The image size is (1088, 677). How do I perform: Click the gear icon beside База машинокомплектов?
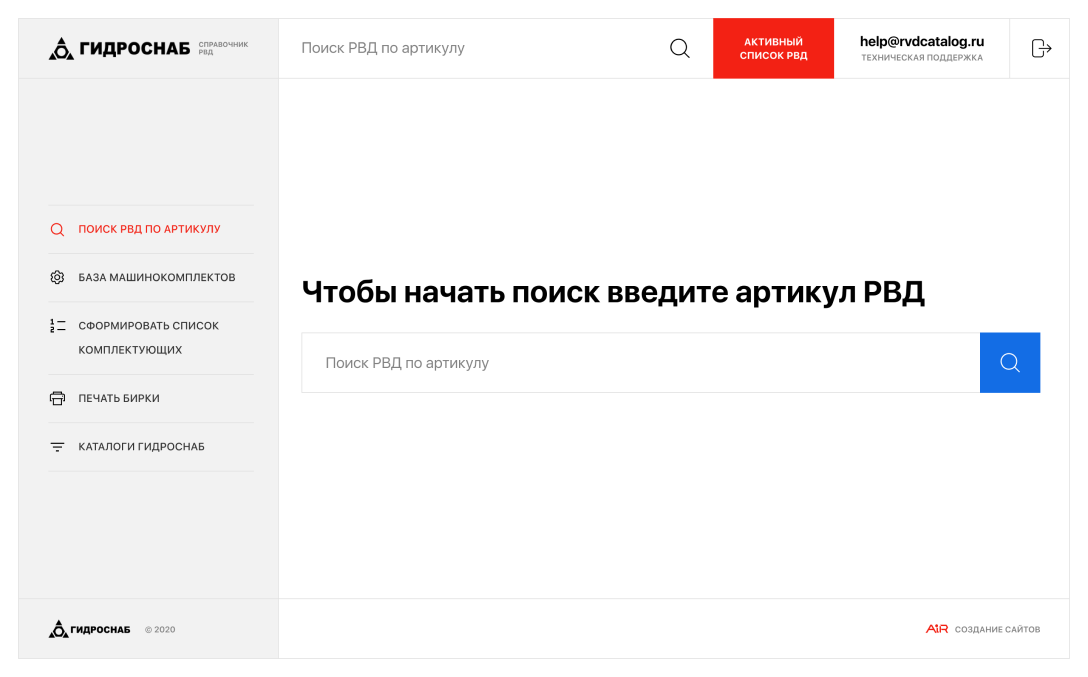pos(57,277)
